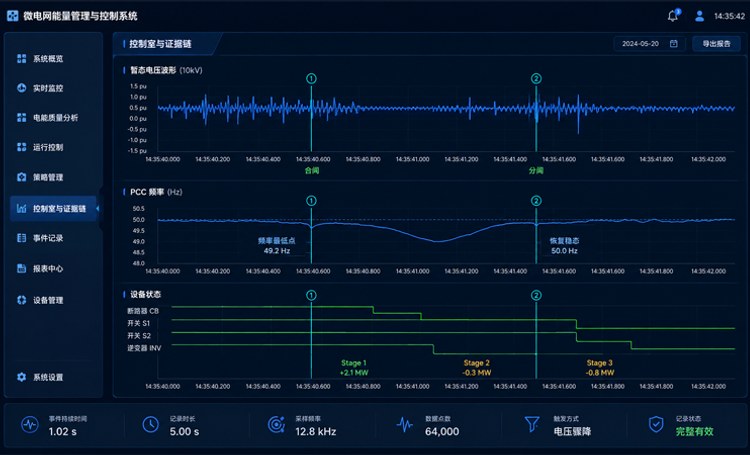This screenshot has height=455, width=750.
Task: Click the Stage 2 -0.3 MW label
Action: tap(476, 367)
